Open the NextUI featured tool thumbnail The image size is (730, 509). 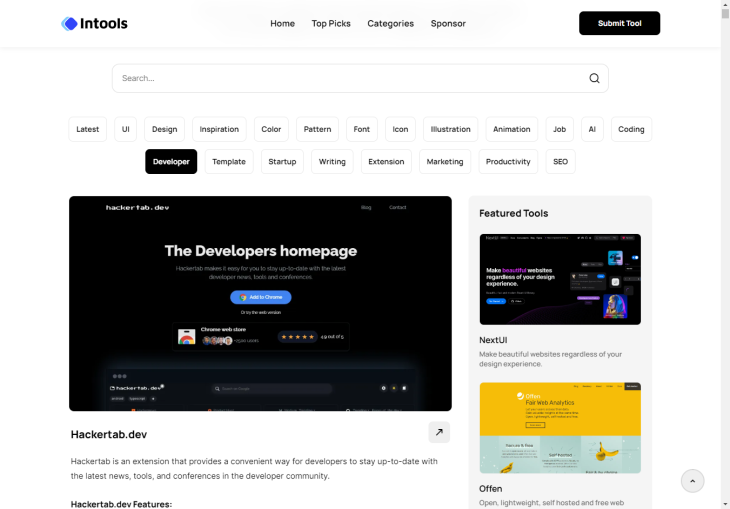click(560, 279)
